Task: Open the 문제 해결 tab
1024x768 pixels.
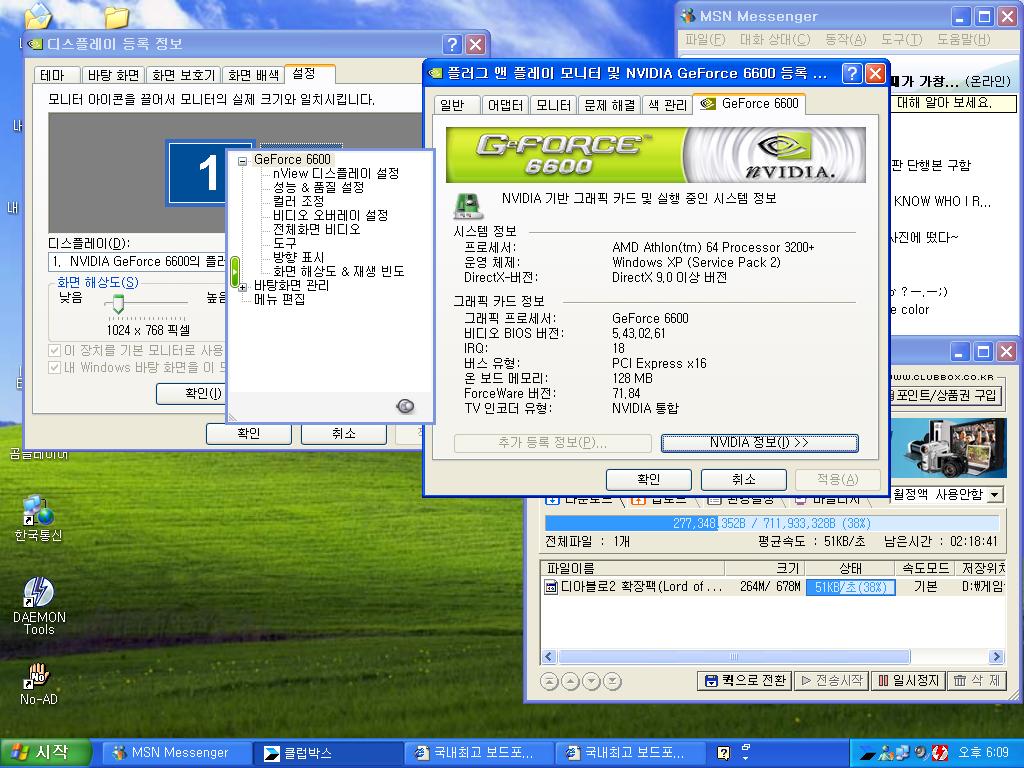Action: point(610,104)
